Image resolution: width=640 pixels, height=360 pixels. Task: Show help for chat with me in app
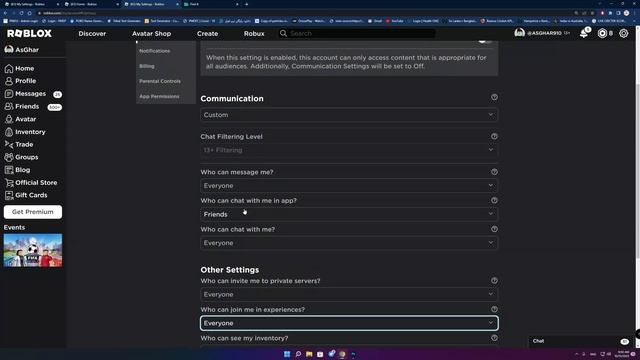point(494,200)
